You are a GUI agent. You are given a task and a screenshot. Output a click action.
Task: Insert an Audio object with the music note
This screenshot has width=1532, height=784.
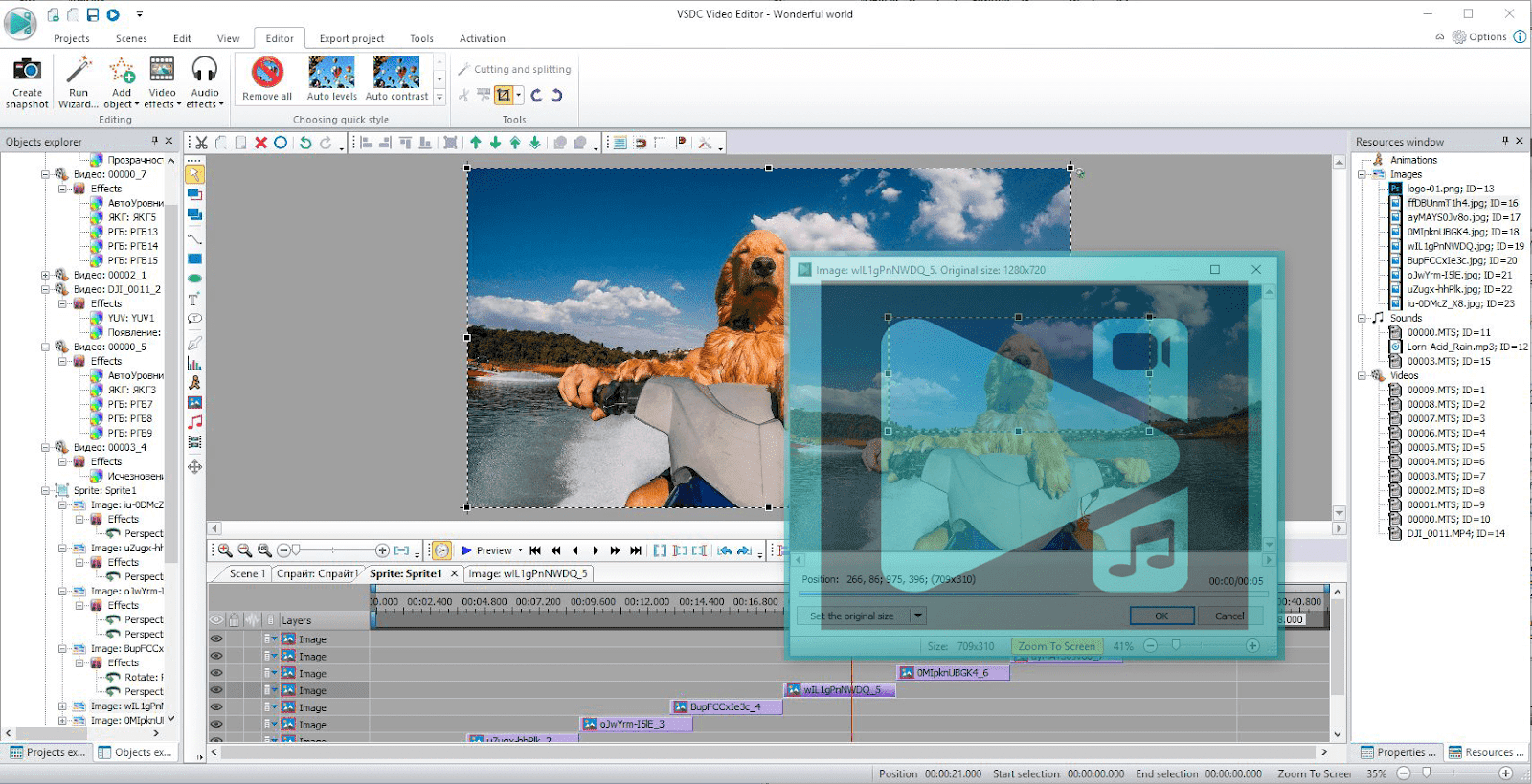point(194,422)
